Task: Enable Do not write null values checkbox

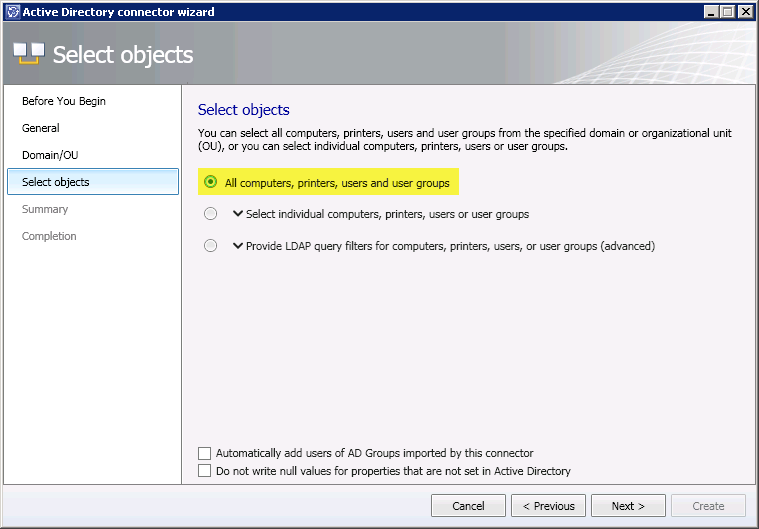Action: point(205,471)
